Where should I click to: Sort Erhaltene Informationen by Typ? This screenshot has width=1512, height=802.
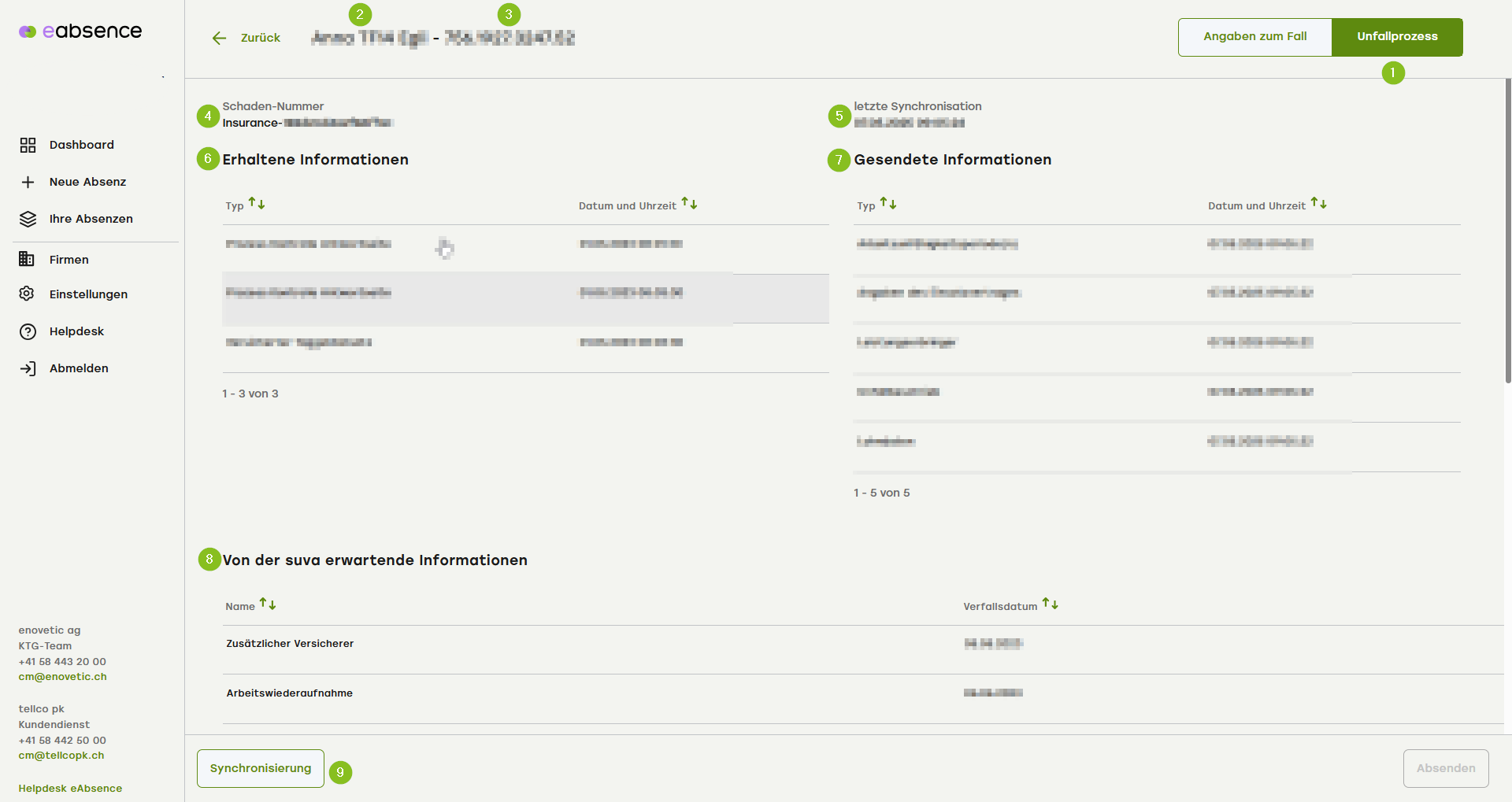[x=257, y=204]
